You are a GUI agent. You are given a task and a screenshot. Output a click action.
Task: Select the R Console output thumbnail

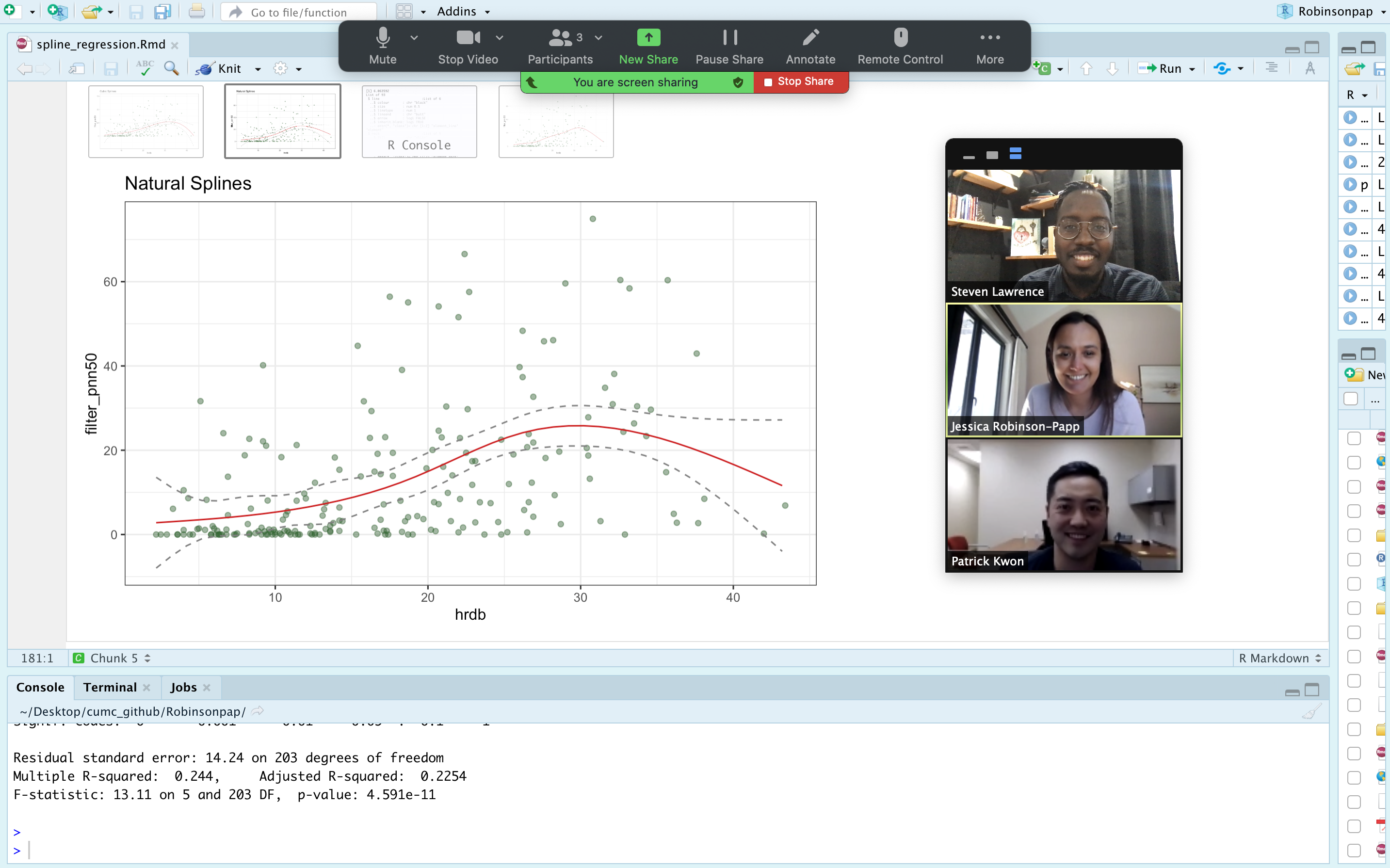coord(419,121)
